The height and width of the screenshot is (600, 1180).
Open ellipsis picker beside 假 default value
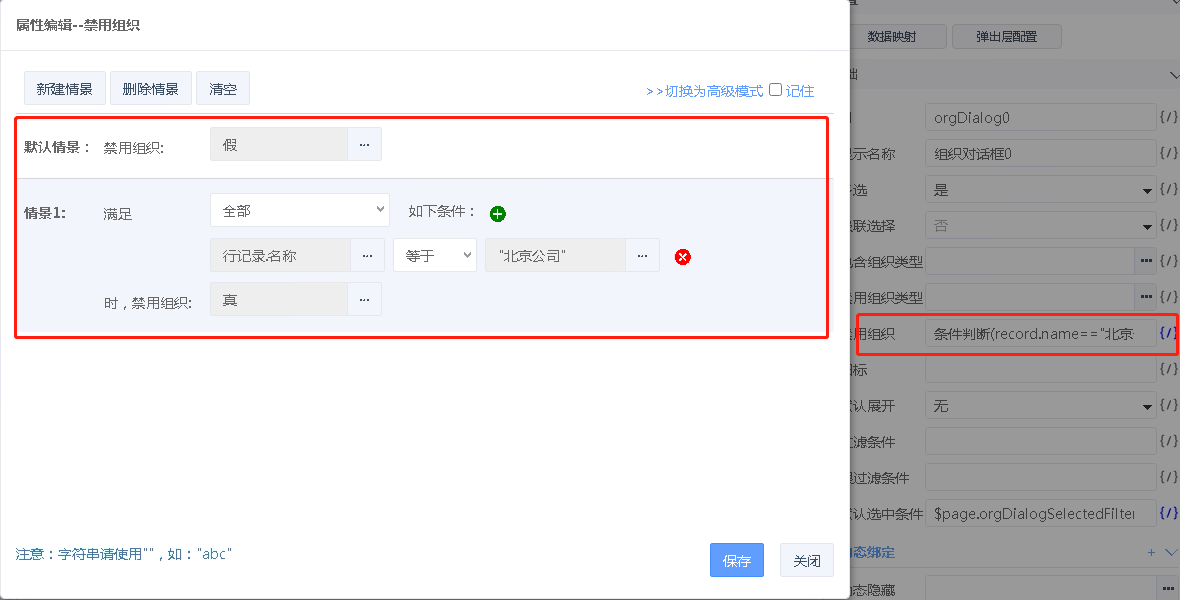pyautogui.click(x=364, y=144)
